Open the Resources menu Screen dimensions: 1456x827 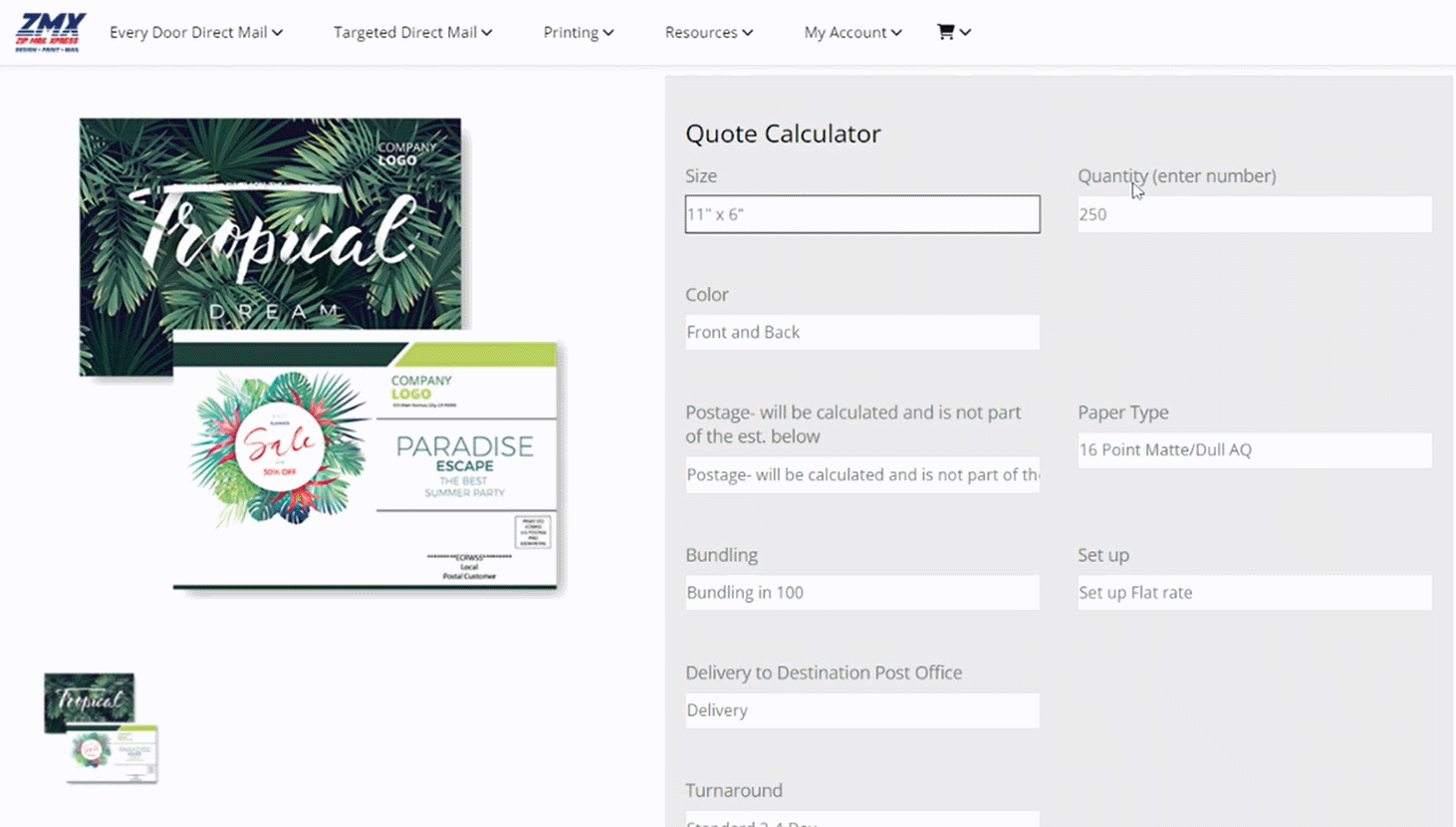(x=709, y=32)
